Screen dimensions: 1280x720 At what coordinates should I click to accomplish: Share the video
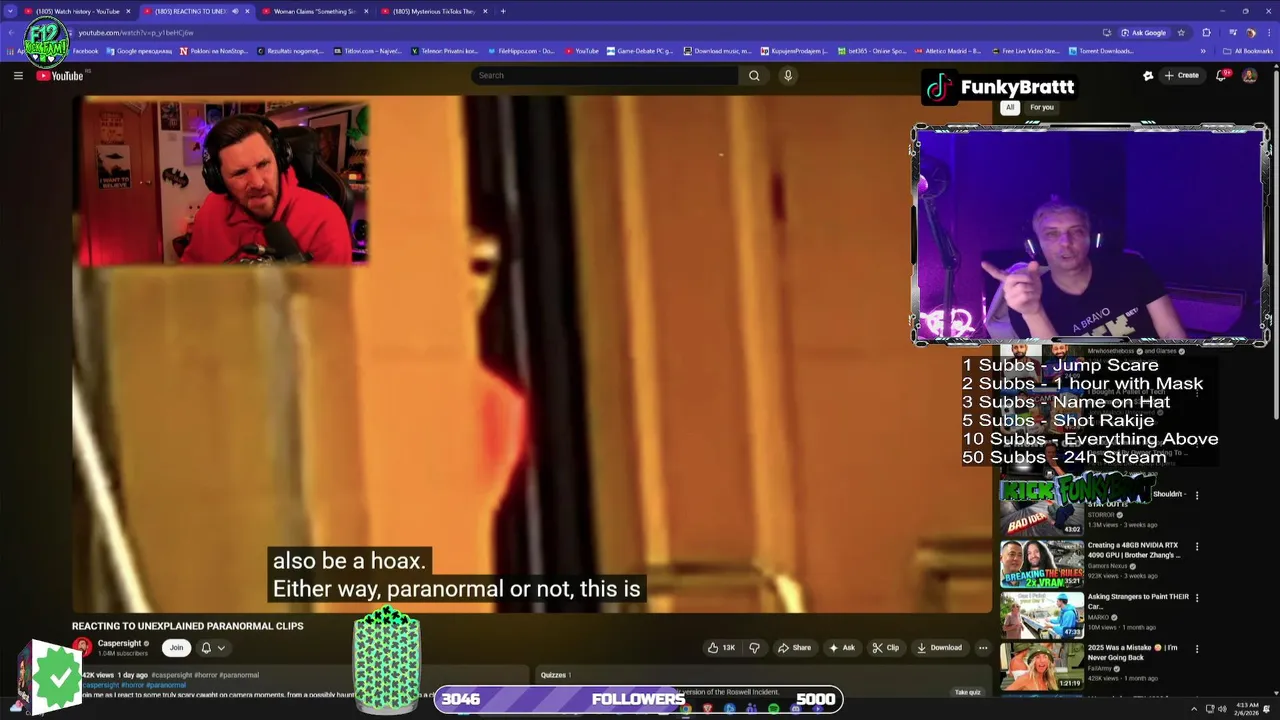(795, 648)
